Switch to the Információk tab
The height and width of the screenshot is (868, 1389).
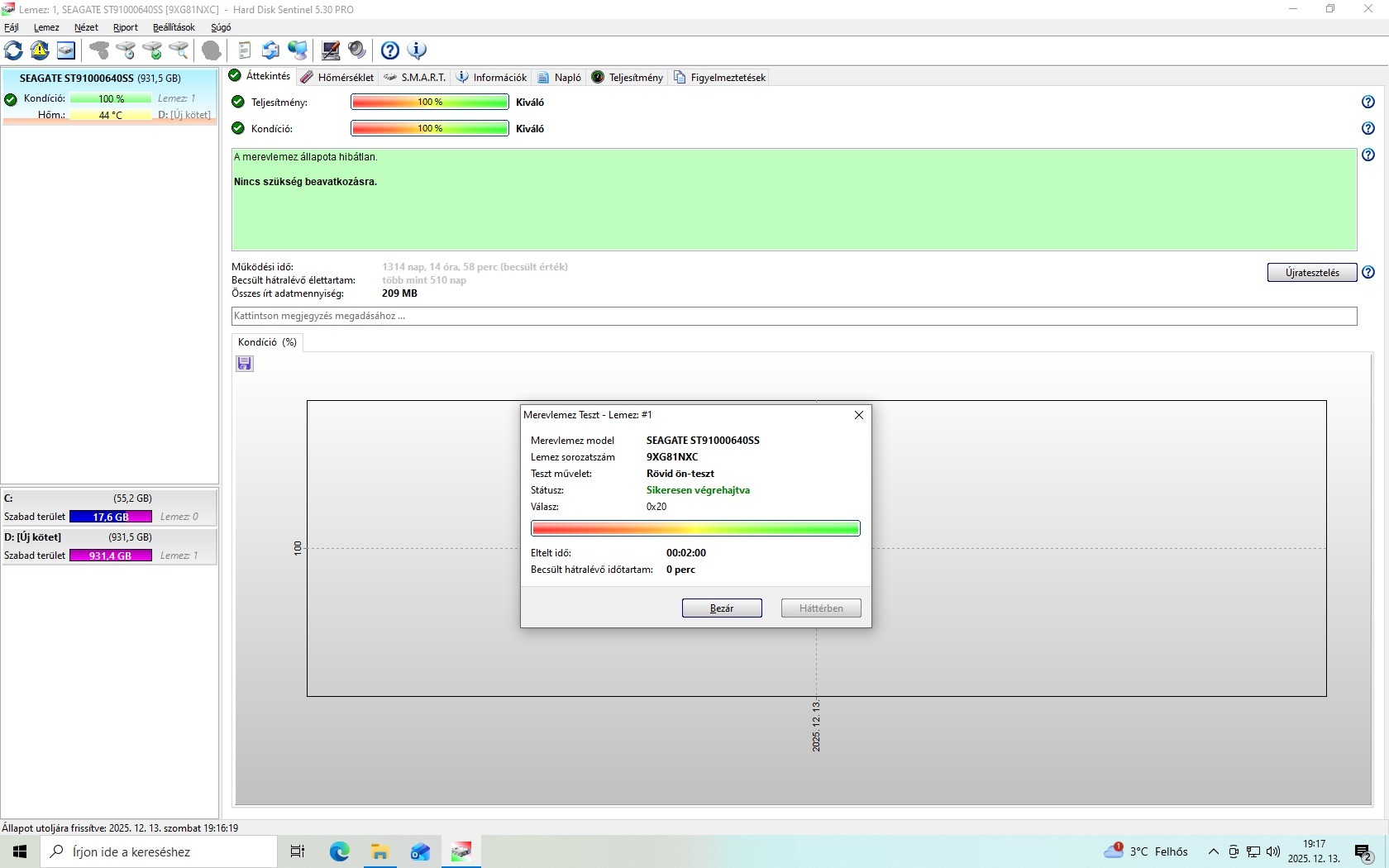pyautogui.click(x=492, y=77)
